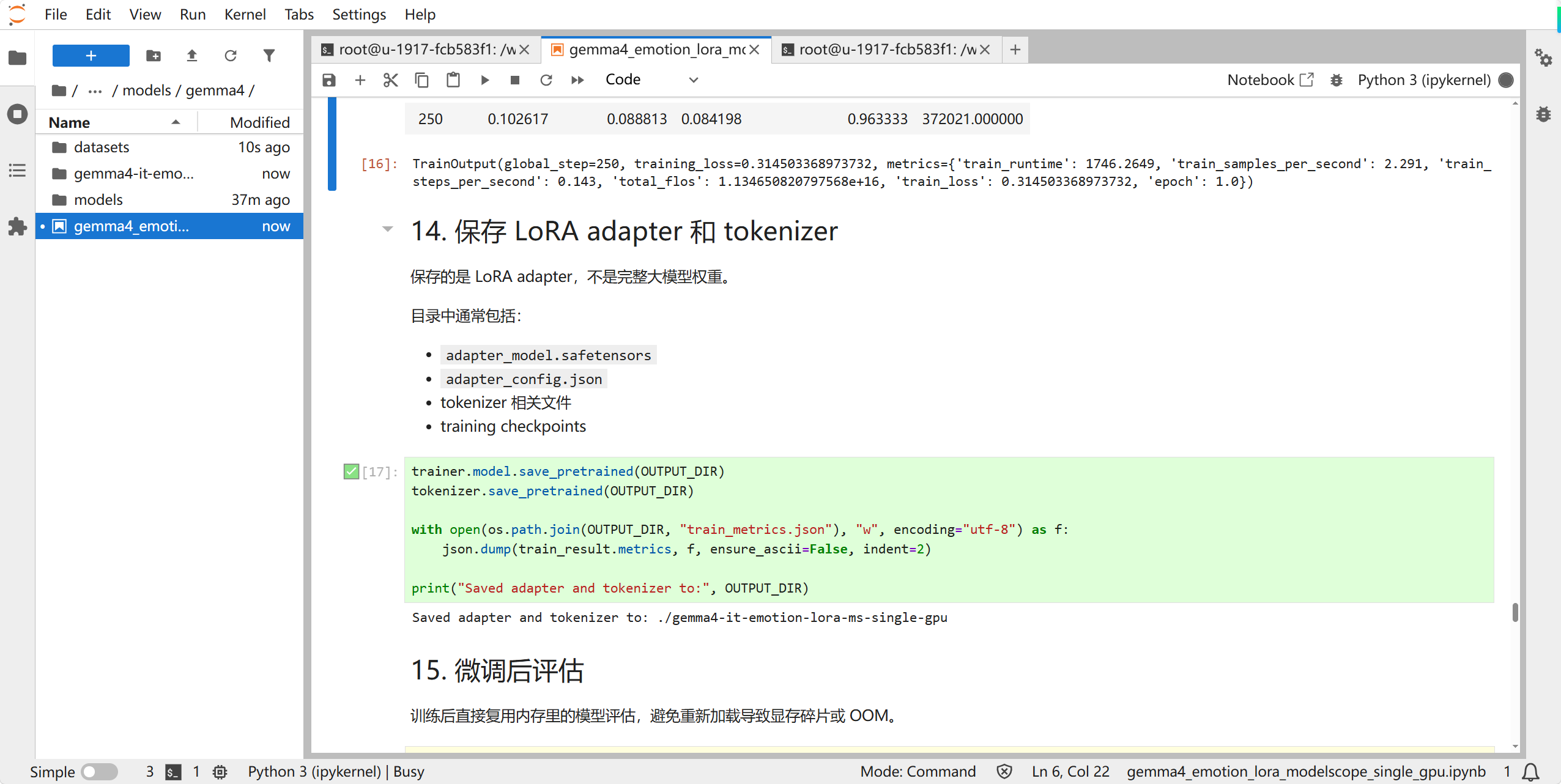Viewport: 1561px width, 784px height.
Task: Navigate to models breadcrumb folder
Action: click(x=147, y=91)
